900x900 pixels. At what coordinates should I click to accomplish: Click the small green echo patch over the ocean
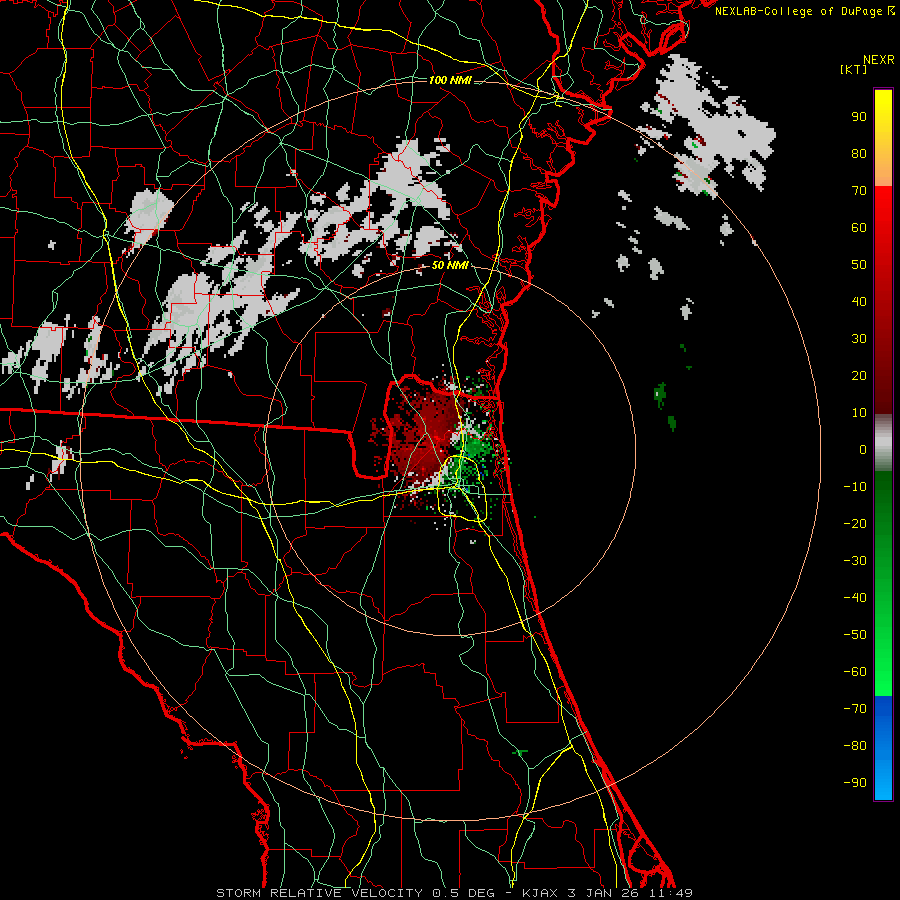pyautogui.click(x=660, y=394)
